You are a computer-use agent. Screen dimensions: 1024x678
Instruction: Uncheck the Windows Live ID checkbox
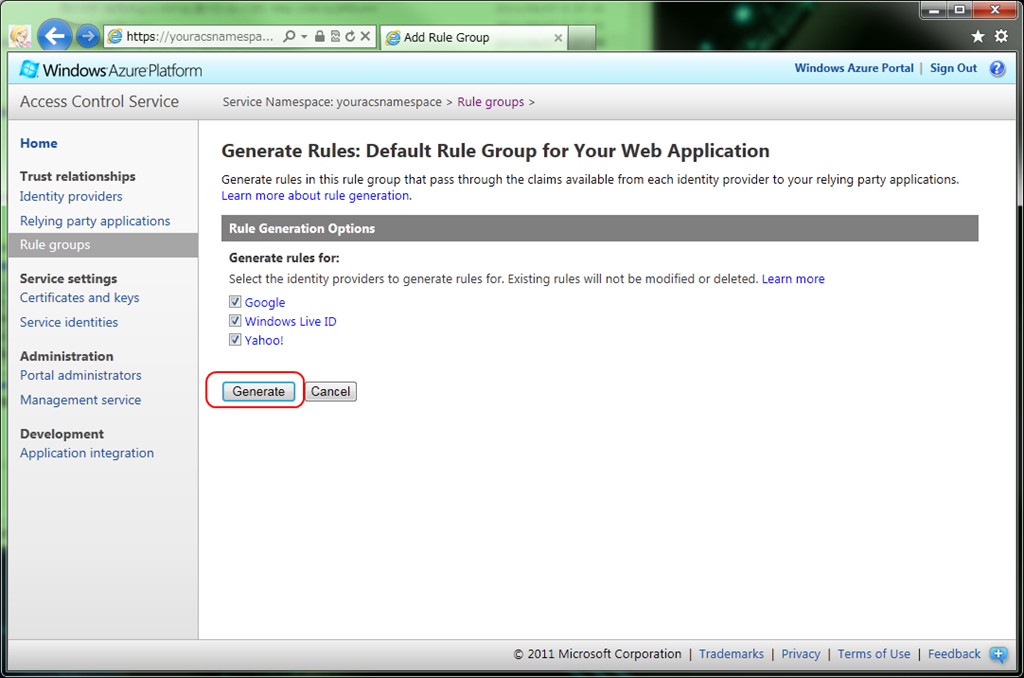pos(235,321)
